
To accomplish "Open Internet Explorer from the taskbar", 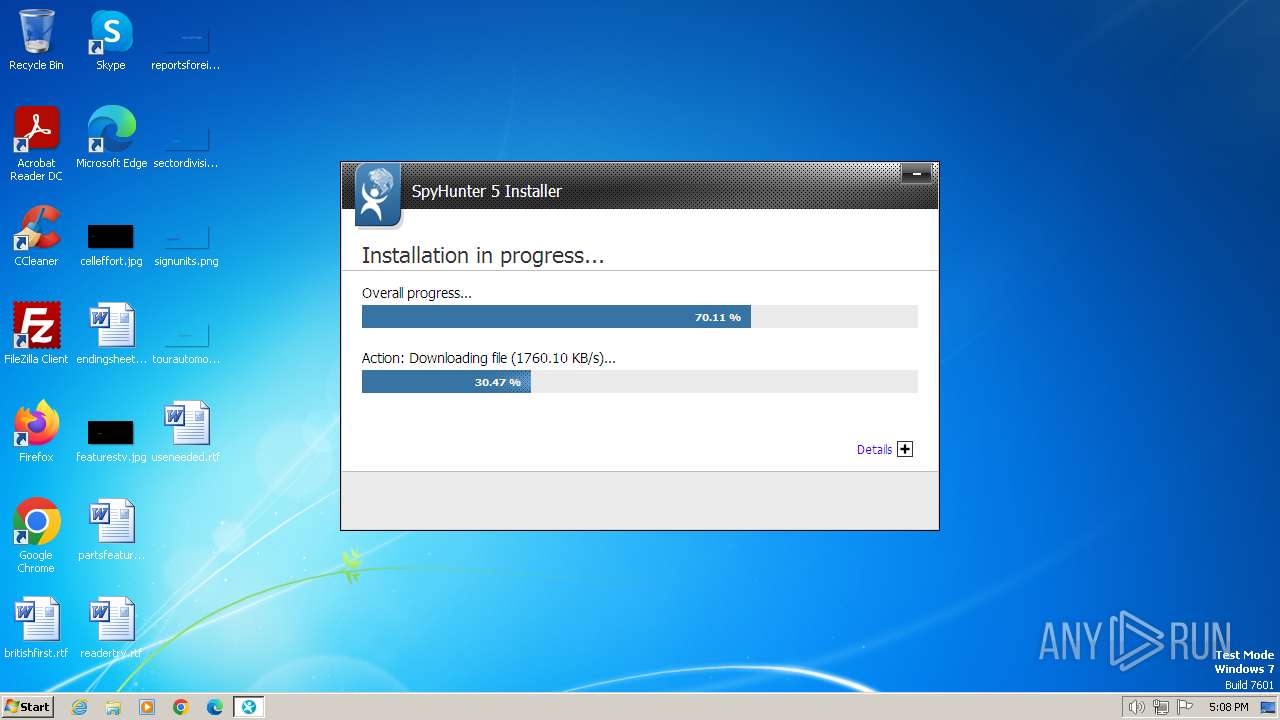I will pyautogui.click(x=79, y=707).
